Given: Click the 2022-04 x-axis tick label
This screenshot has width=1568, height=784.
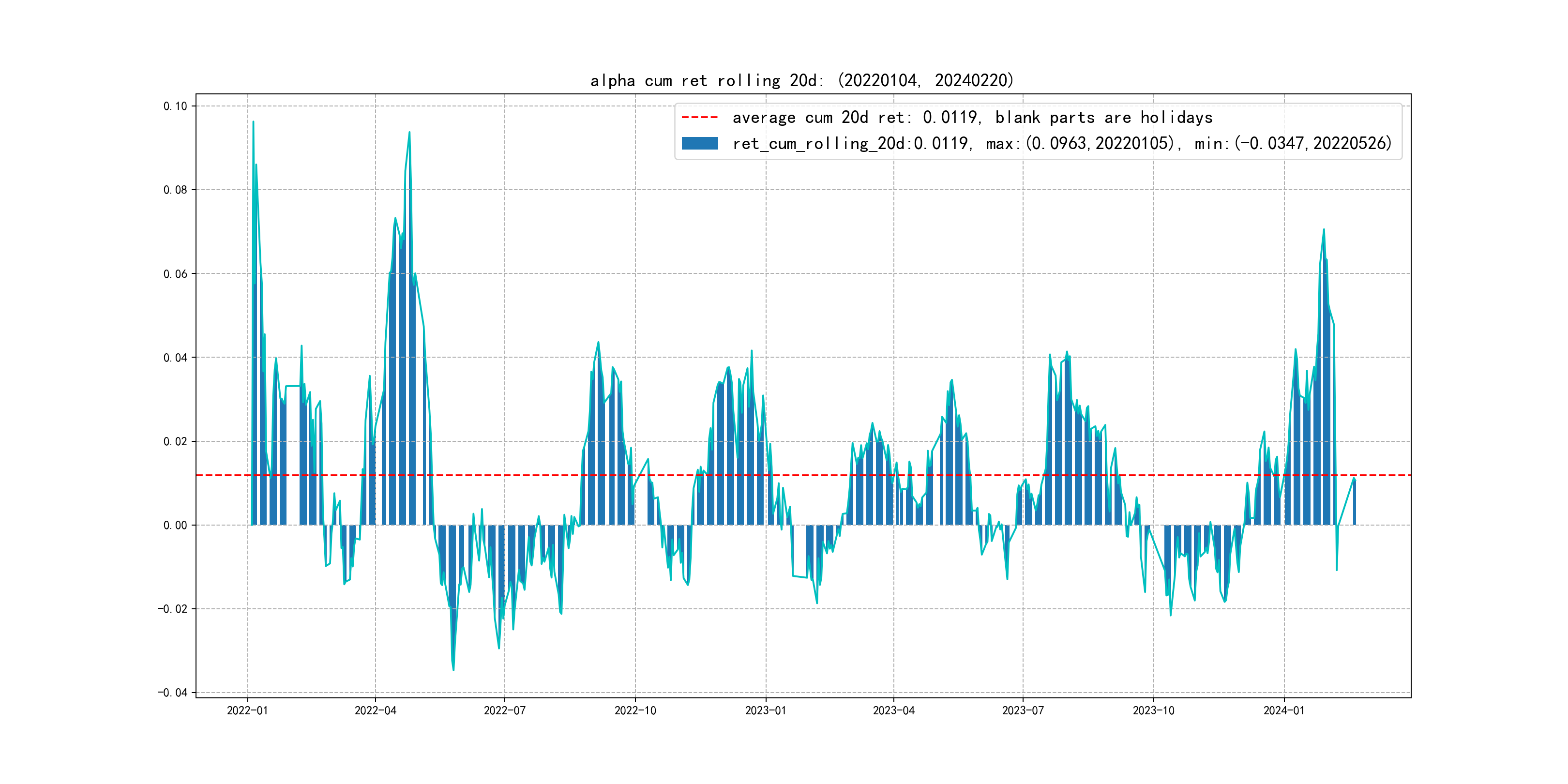Looking at the screenshot, I should (375, 710).
